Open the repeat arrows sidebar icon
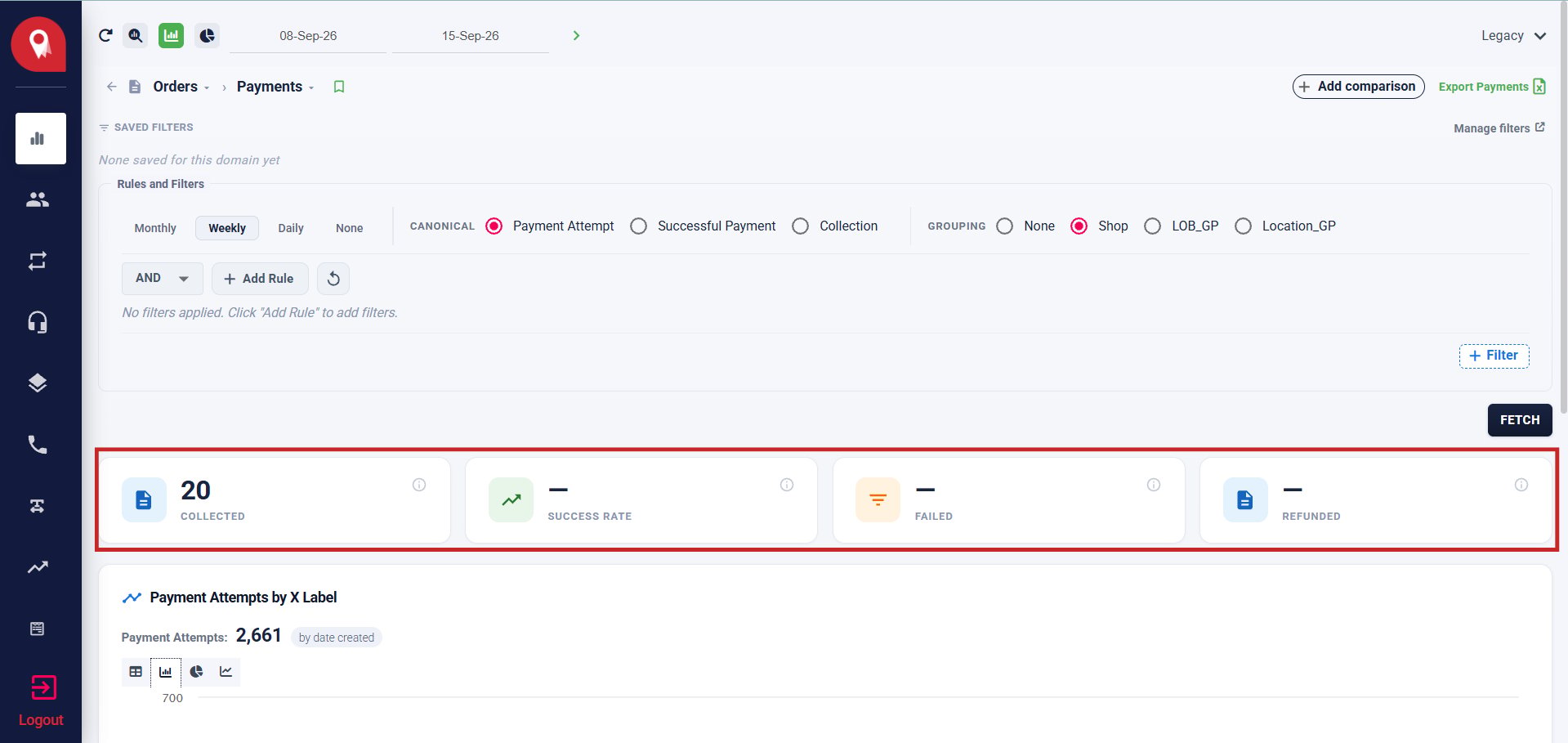Image resolution: width=1568 pixels, height=743 pixels. pyautogui.click(x=38, y=261)
